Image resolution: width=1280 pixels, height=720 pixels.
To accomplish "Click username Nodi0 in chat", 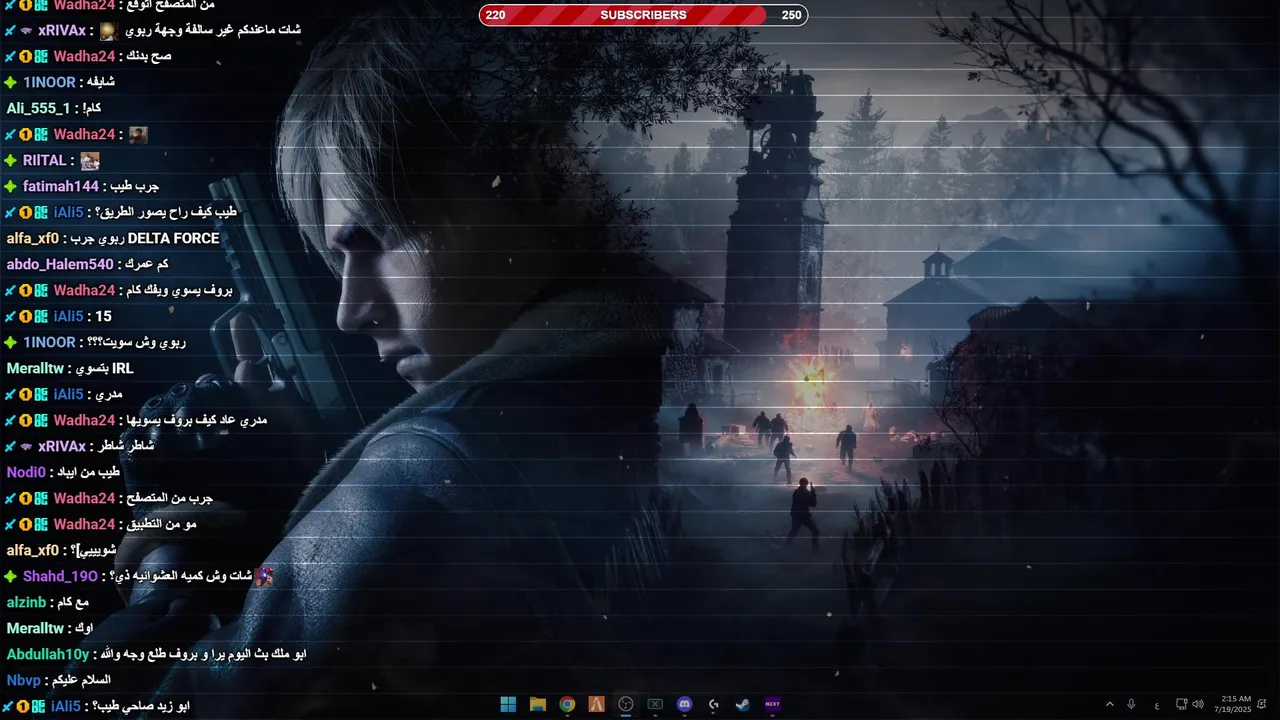I will click(26, 472).
